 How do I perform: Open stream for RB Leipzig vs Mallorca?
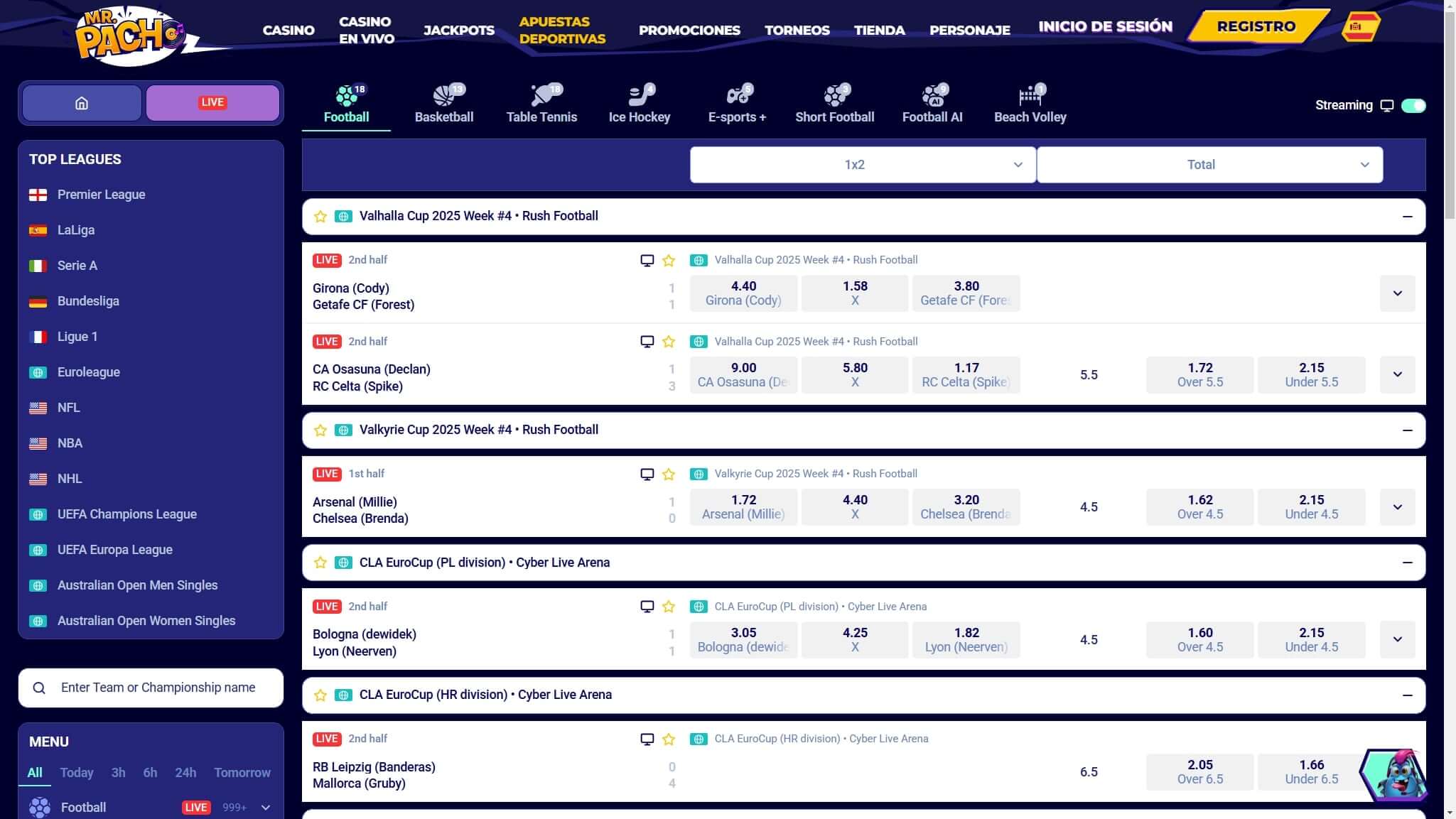(x=647, y=739)
